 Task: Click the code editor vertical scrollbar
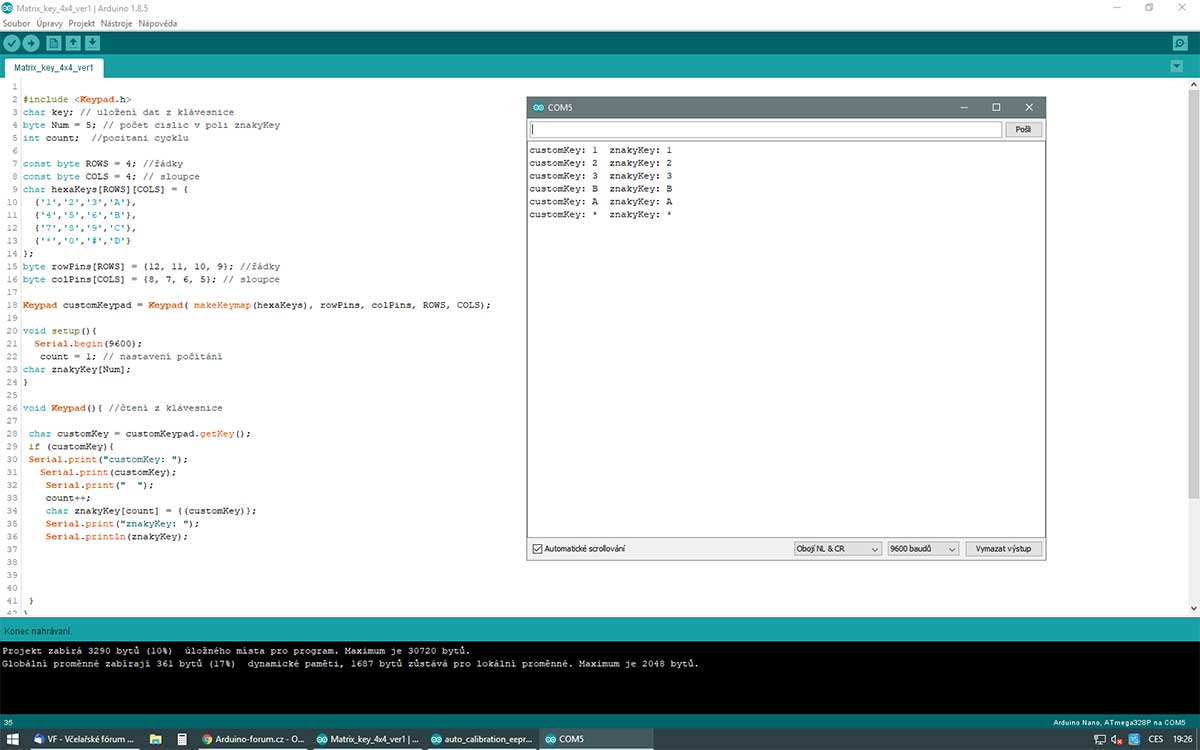(1192, 300)
